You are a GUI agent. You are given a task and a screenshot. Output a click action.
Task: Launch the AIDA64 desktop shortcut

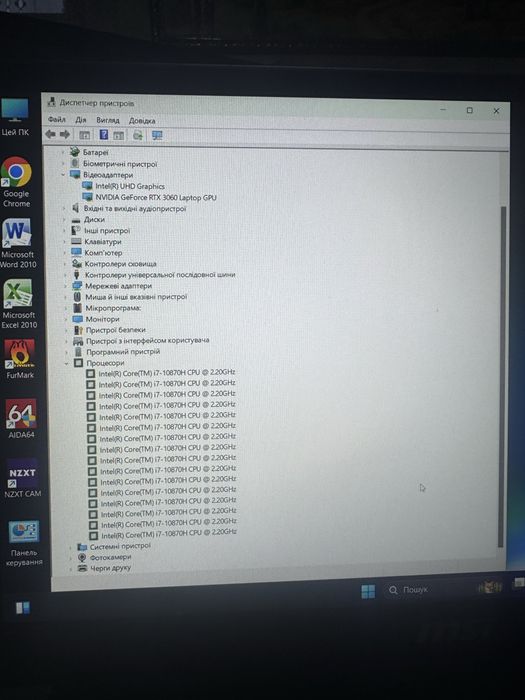point(21,419)
